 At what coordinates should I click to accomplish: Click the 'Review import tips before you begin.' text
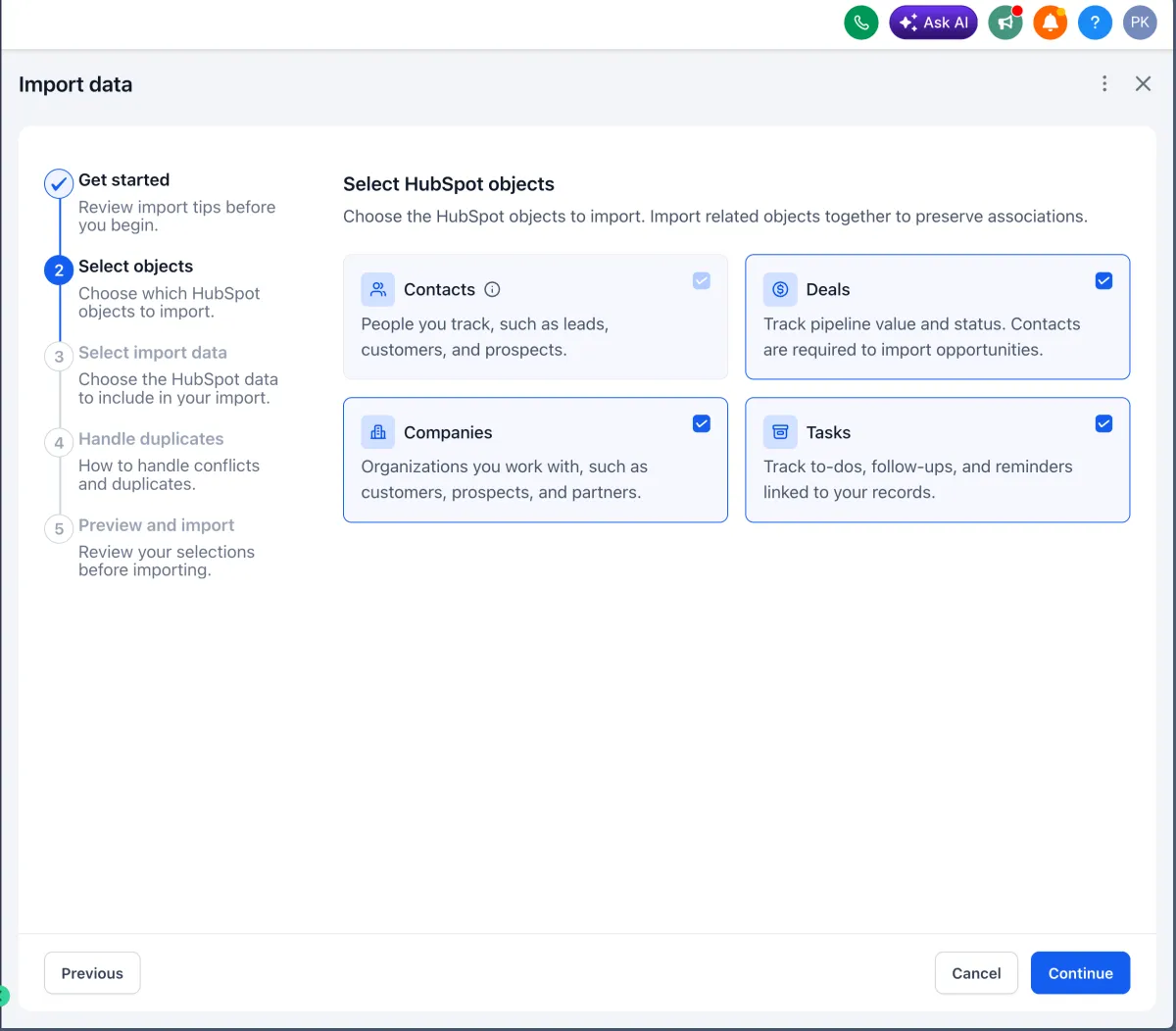click(177, 216)
